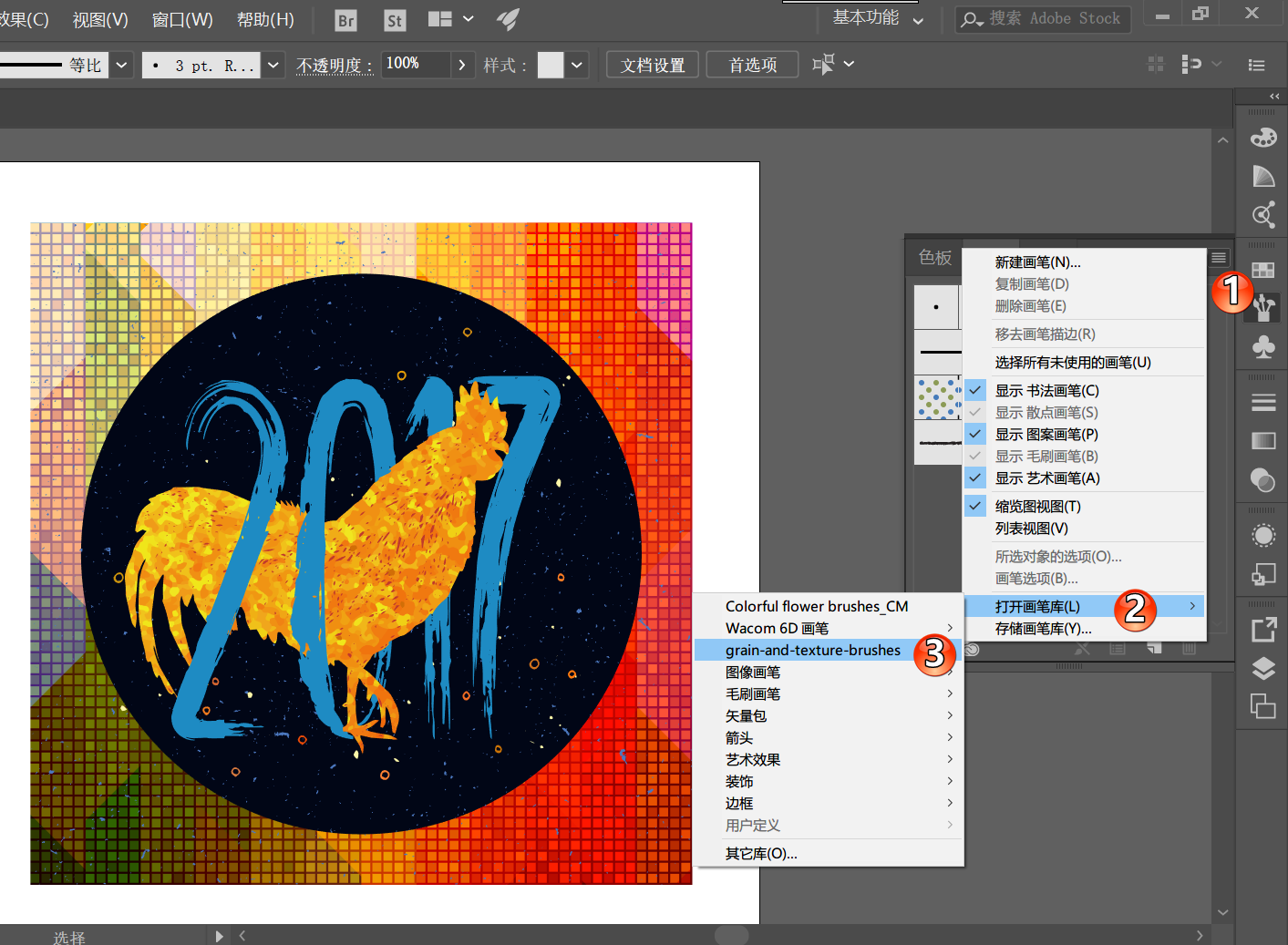Image resolution: width=1288 pixels, height=945 pixels.
Task: Open the Transparency panel icon
Action: pos(1262,479)
